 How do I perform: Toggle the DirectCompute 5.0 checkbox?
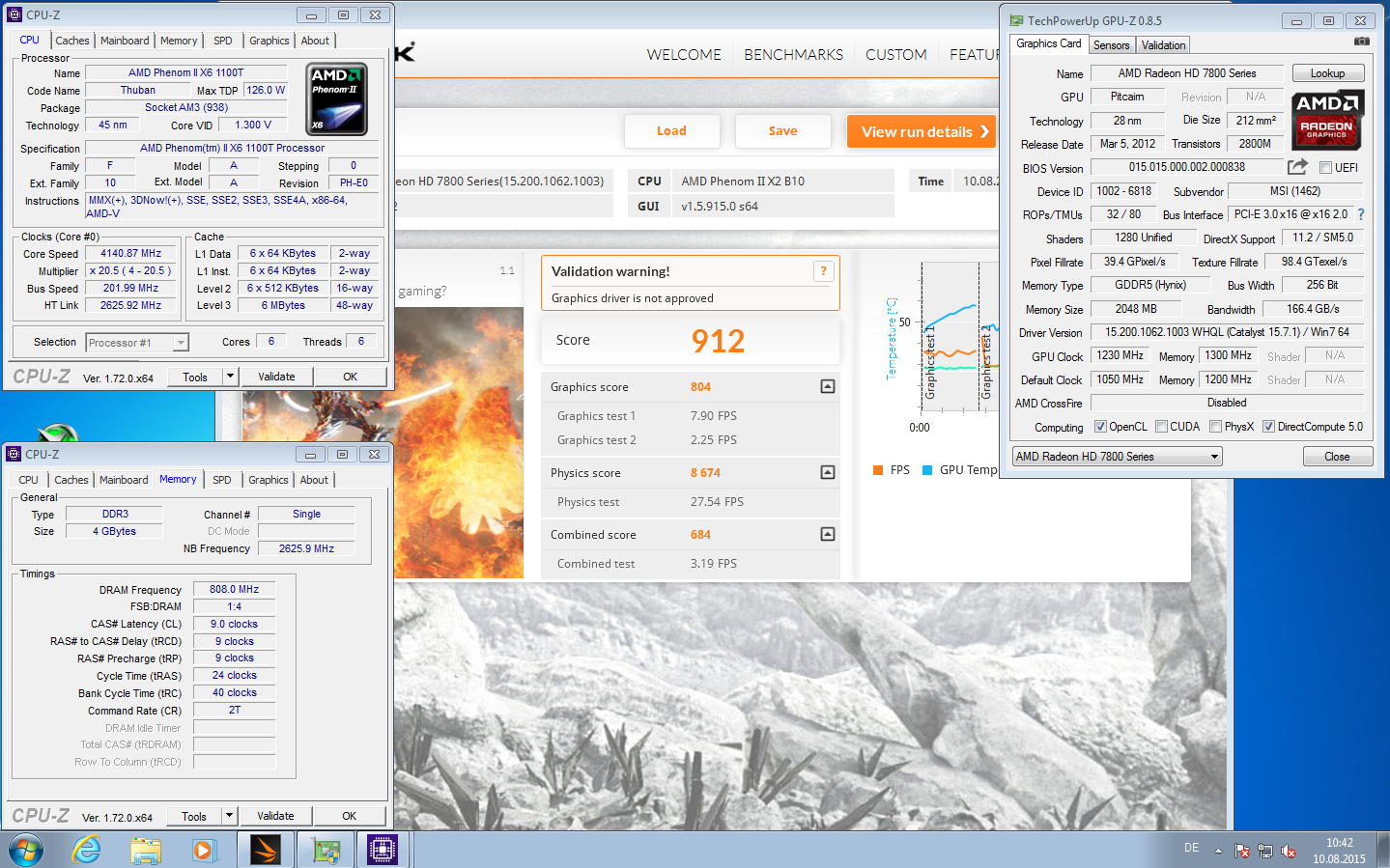(x=1268, y=427)
